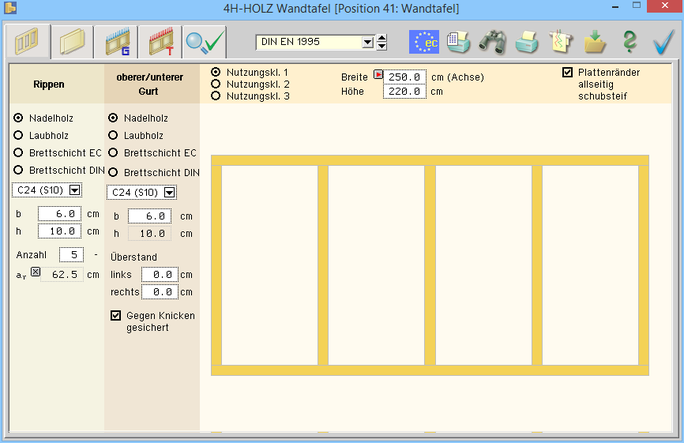Select Laubholz for Rippen
Image resolution: width=684 pixels, height=443 pixels.
pyautogui.click(x=17, y=135)
